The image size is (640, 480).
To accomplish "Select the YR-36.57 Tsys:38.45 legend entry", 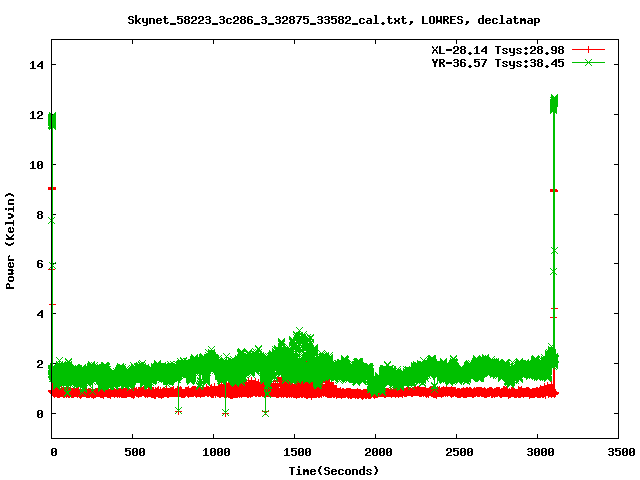I will (x=498, y=63).
